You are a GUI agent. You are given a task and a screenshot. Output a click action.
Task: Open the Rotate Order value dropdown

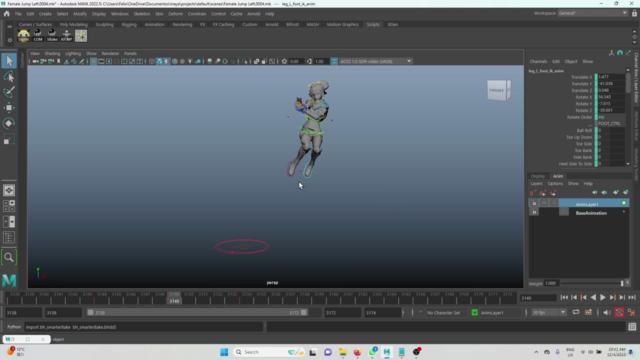pos(610,117)
